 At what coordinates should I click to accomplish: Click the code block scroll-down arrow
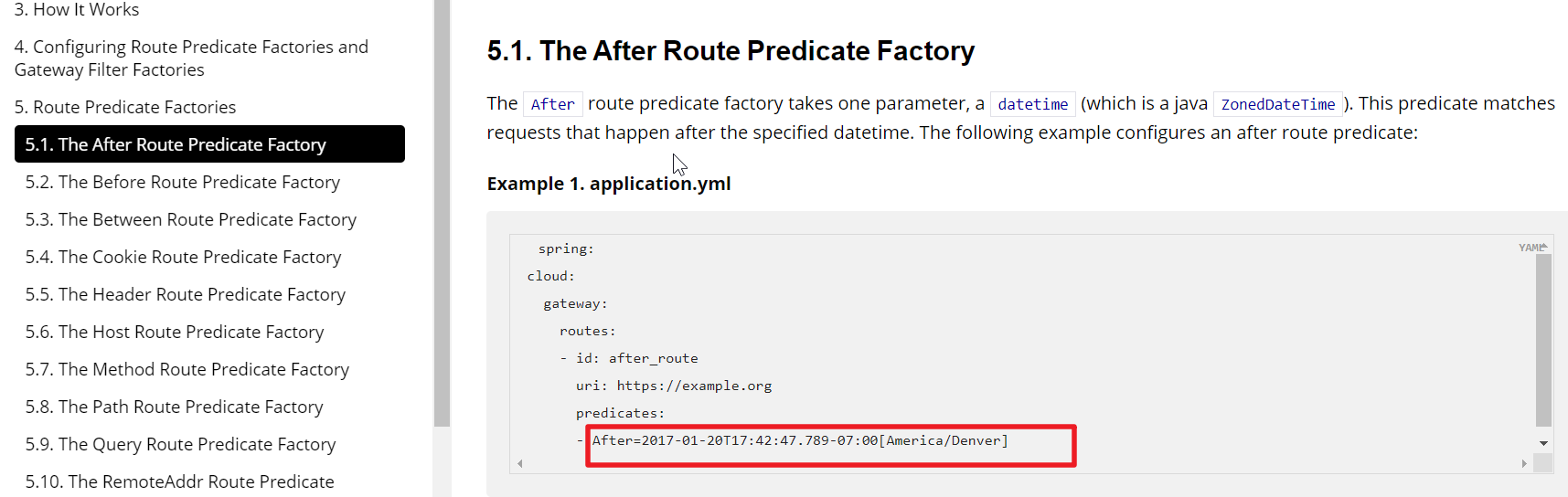point(1544,443)
